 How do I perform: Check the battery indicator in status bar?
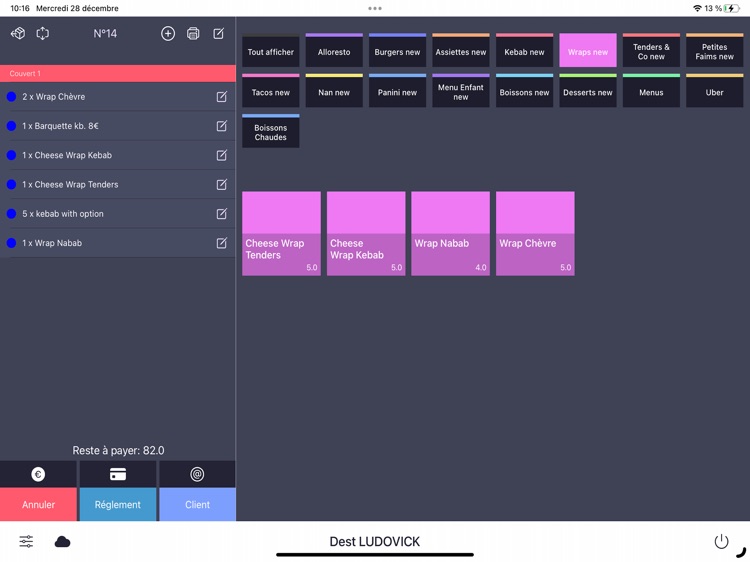[732, 8]
